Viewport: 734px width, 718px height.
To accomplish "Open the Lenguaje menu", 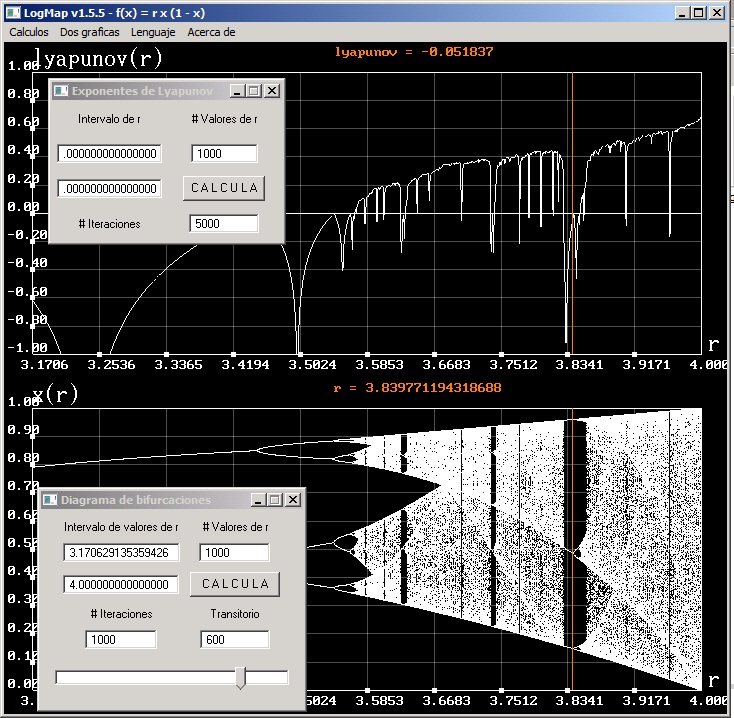I will [153, 32].
